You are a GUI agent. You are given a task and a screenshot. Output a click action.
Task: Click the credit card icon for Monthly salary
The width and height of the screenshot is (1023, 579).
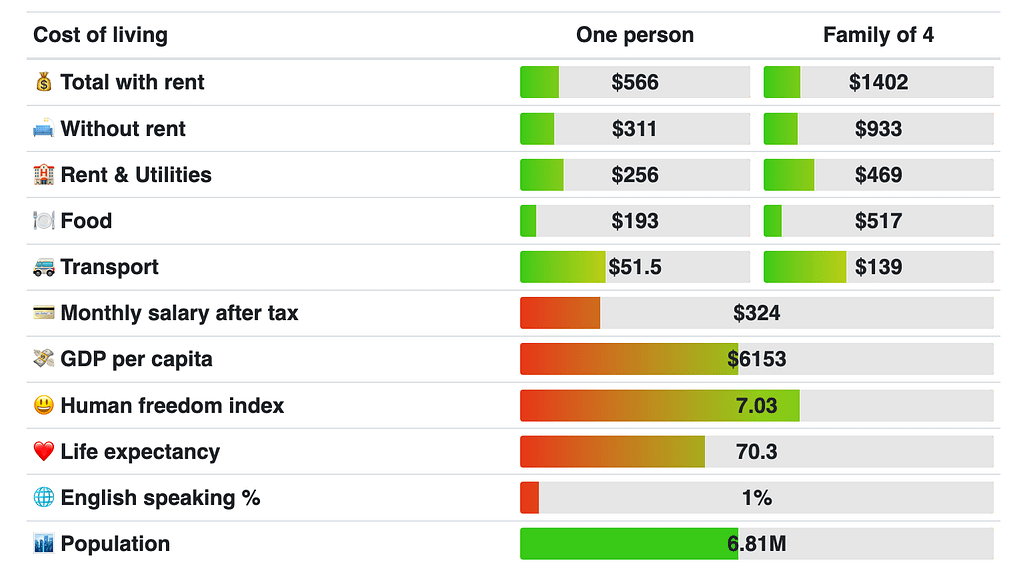43,313
